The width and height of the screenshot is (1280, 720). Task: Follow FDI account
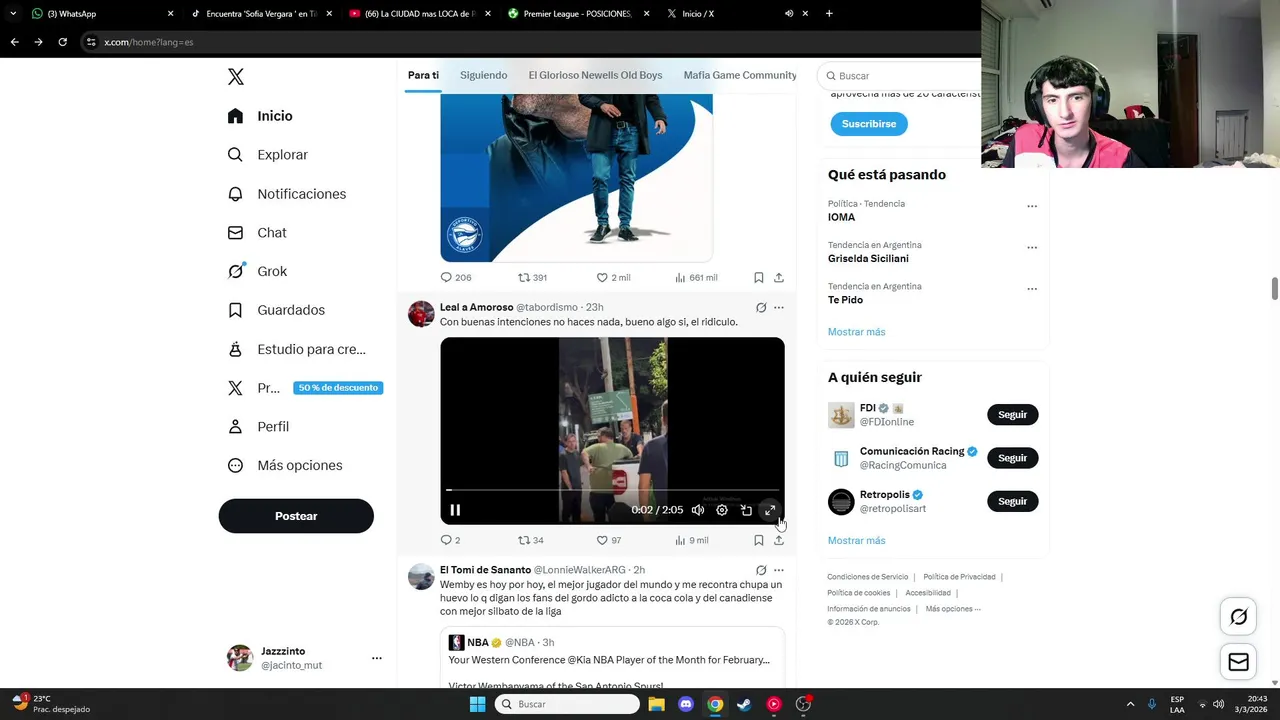click(1012, 415)
